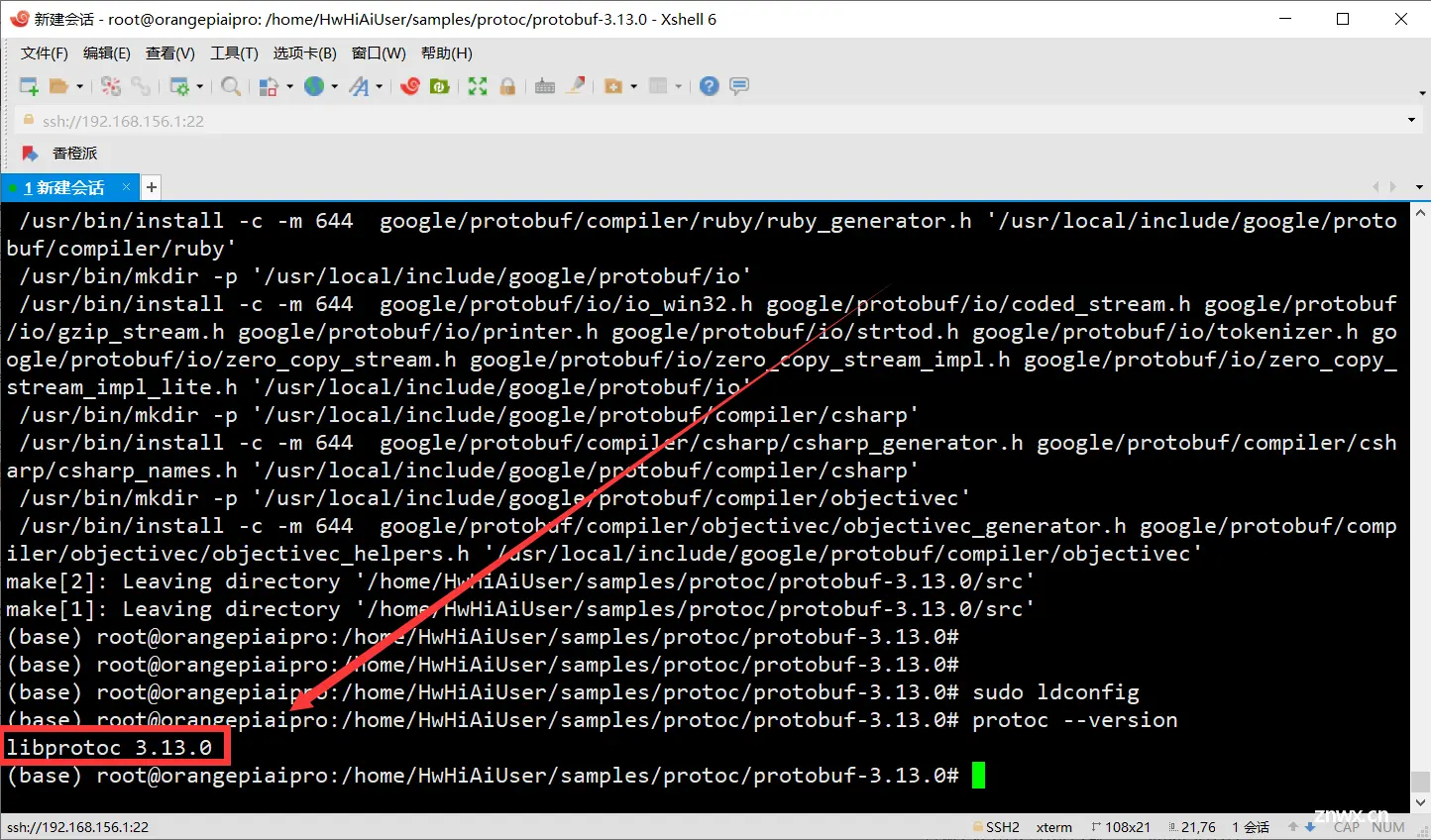Screen dimensions: 1431x840
Task: Click the green terminal cursor block
Action: pos(978,776)
